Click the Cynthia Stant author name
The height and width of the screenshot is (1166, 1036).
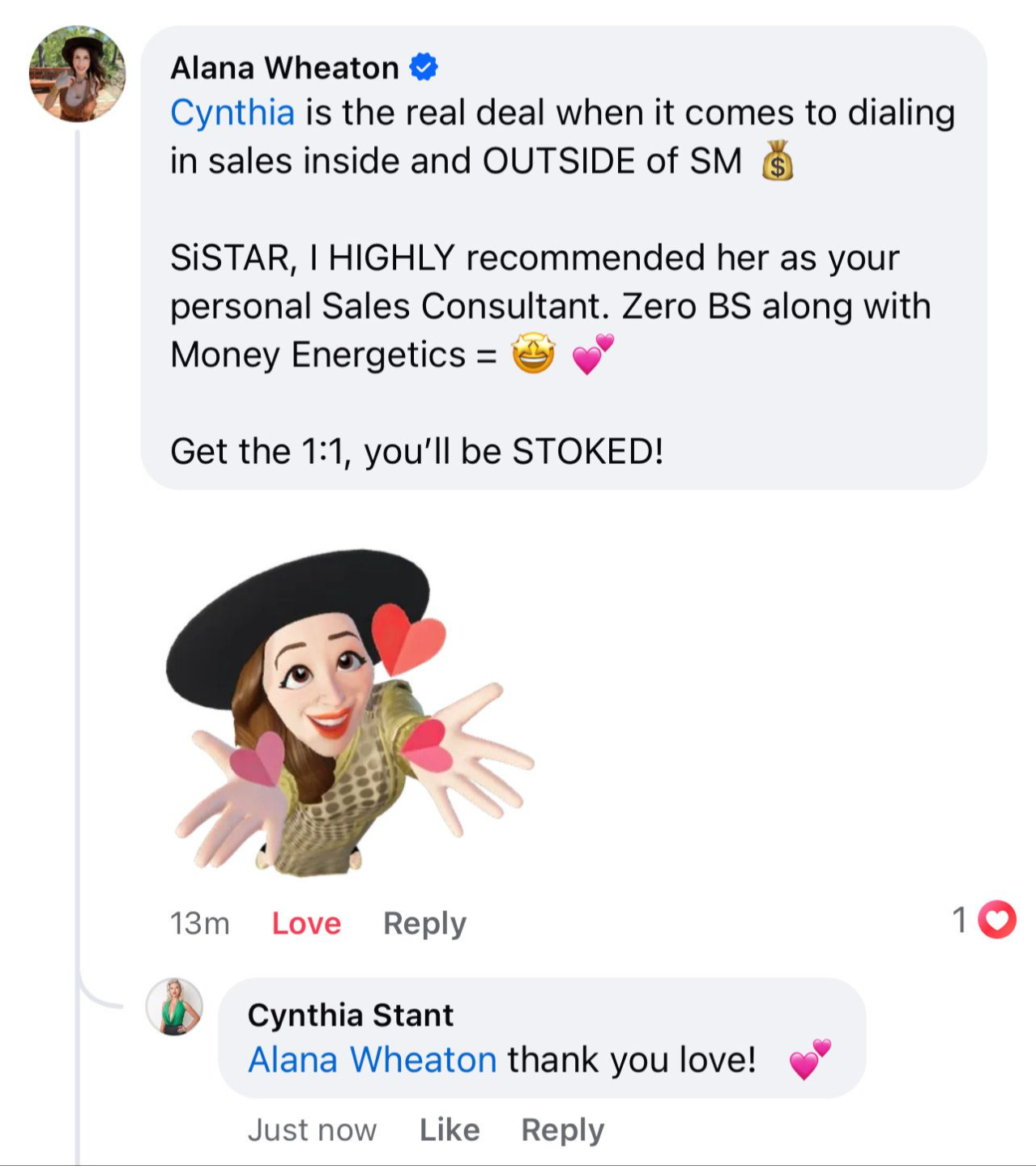click(350, 1015)
